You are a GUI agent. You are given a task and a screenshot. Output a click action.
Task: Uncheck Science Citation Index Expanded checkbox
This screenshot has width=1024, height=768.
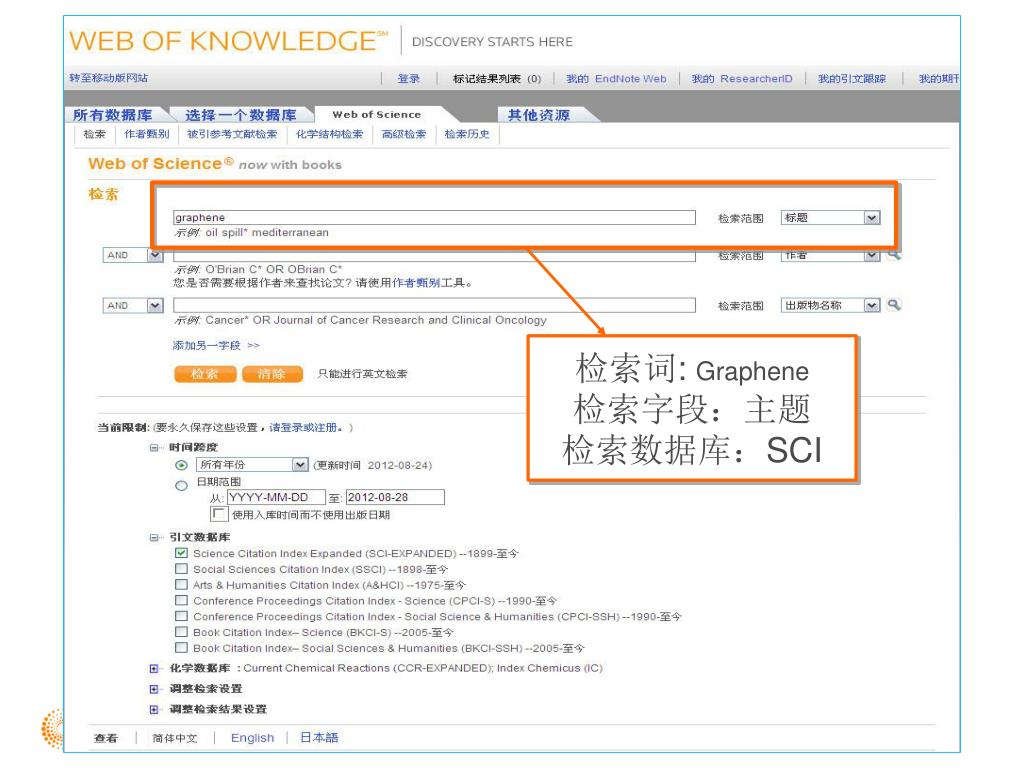click(182, 553)
